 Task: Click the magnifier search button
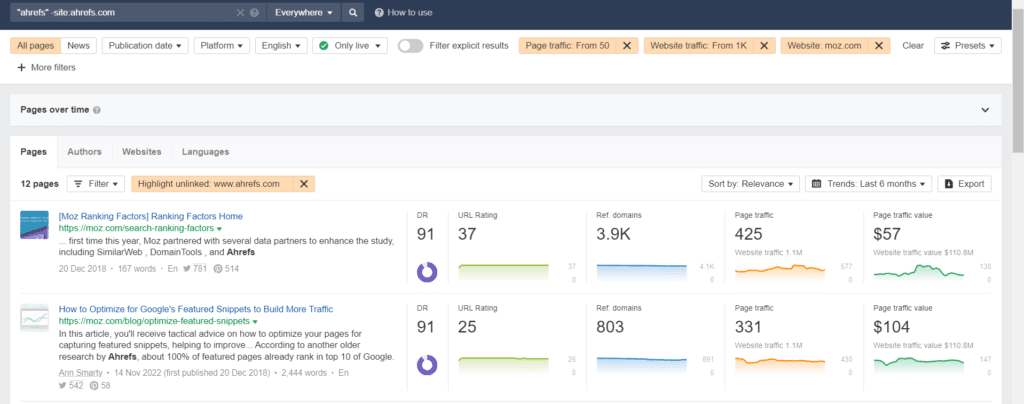tap(352, 12)
